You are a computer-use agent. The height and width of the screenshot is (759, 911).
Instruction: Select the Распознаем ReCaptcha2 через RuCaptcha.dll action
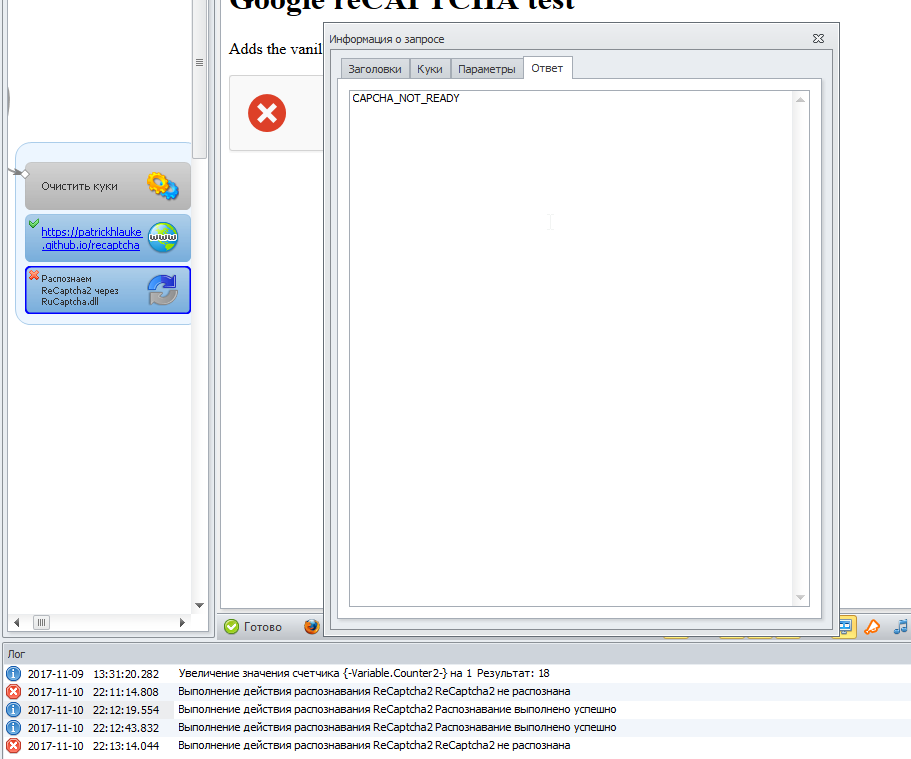pyautogui.click(x=108, y=290)
